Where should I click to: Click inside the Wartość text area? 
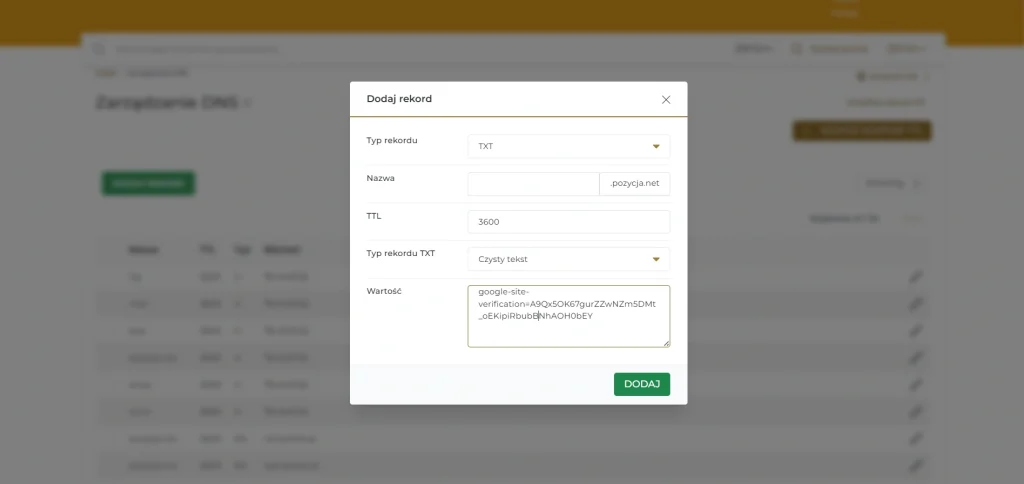569,316
